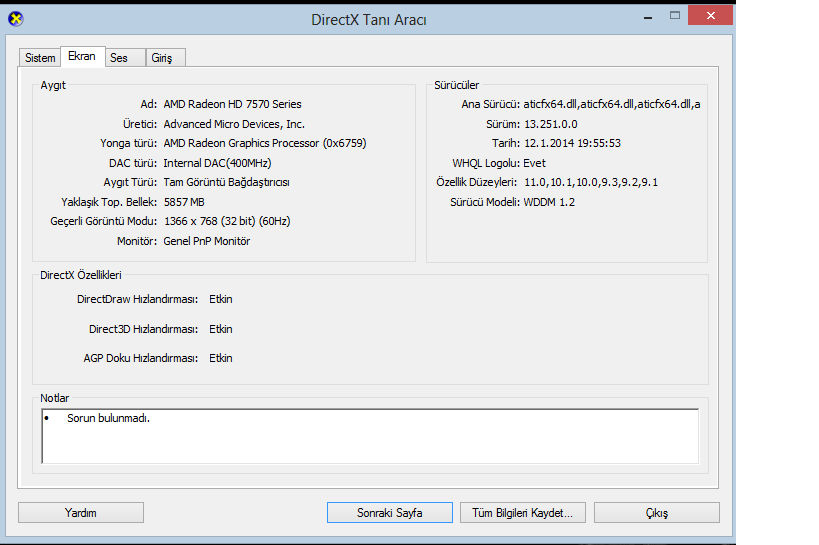Click the Direct3D Hızlandırması 'Etkin' value
This screenshot has width=819, height=545.
pyautogui.click(x=220, y=329)
